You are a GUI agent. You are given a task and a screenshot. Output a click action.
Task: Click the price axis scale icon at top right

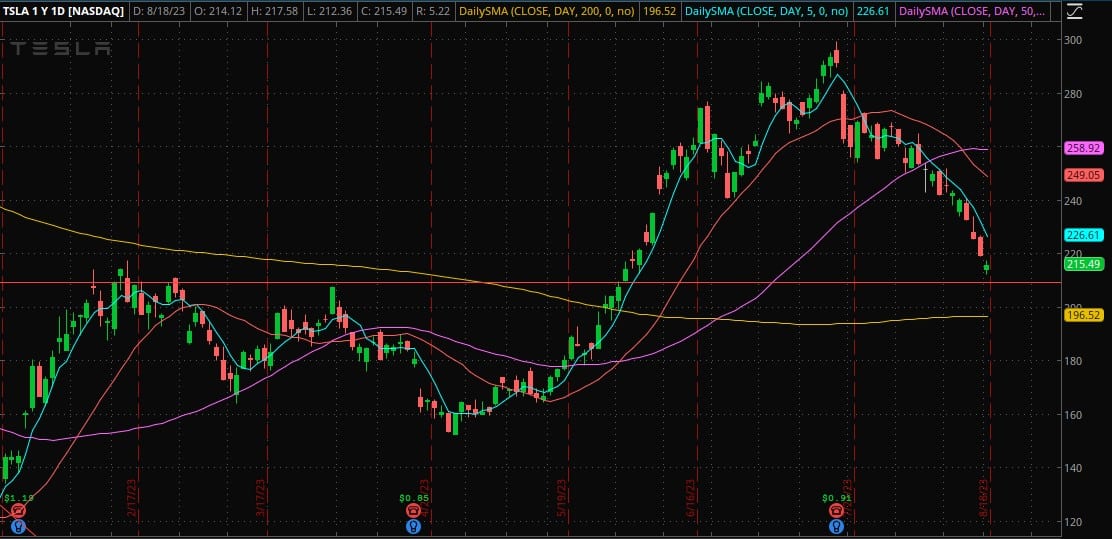(x=1074, y=11)
